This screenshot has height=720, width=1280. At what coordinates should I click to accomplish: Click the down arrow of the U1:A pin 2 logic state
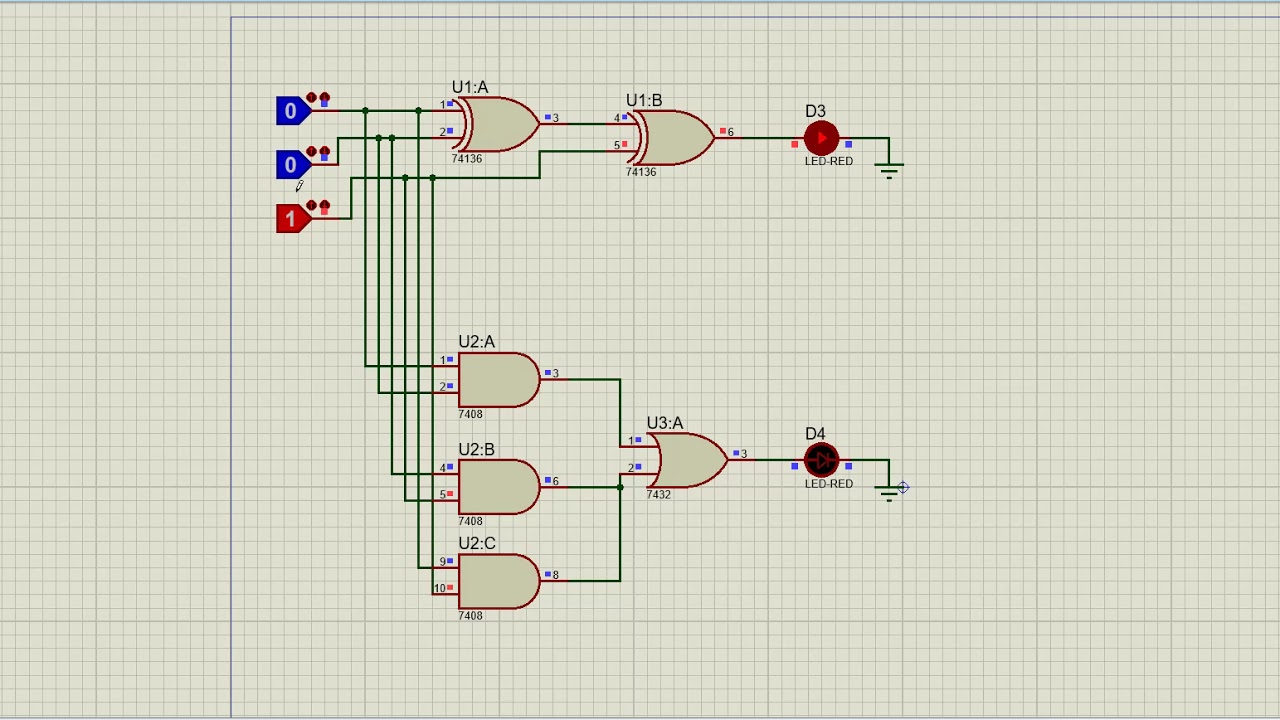tap(325, 152)
